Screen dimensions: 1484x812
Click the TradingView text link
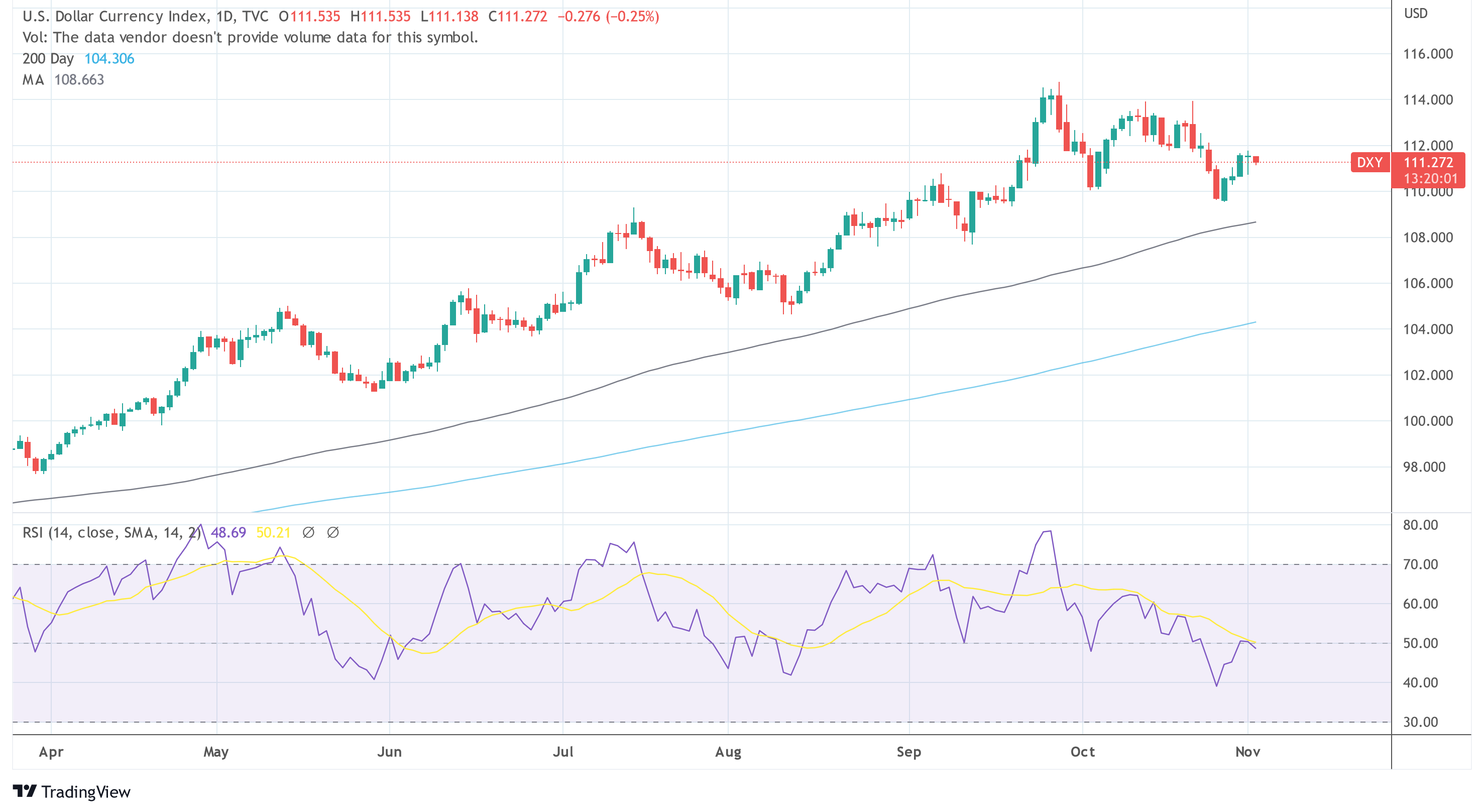86,792
